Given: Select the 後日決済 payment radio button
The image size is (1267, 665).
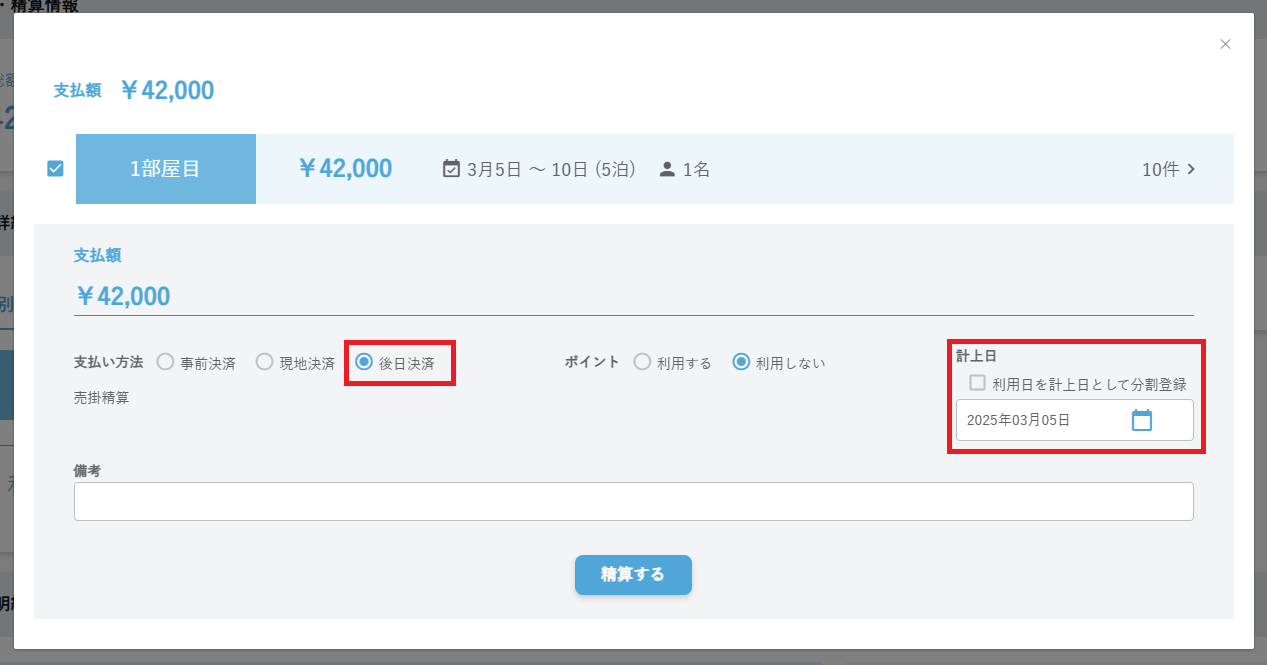Looking at the screenshot, I should pyautogui.click(x=364, y=362).
